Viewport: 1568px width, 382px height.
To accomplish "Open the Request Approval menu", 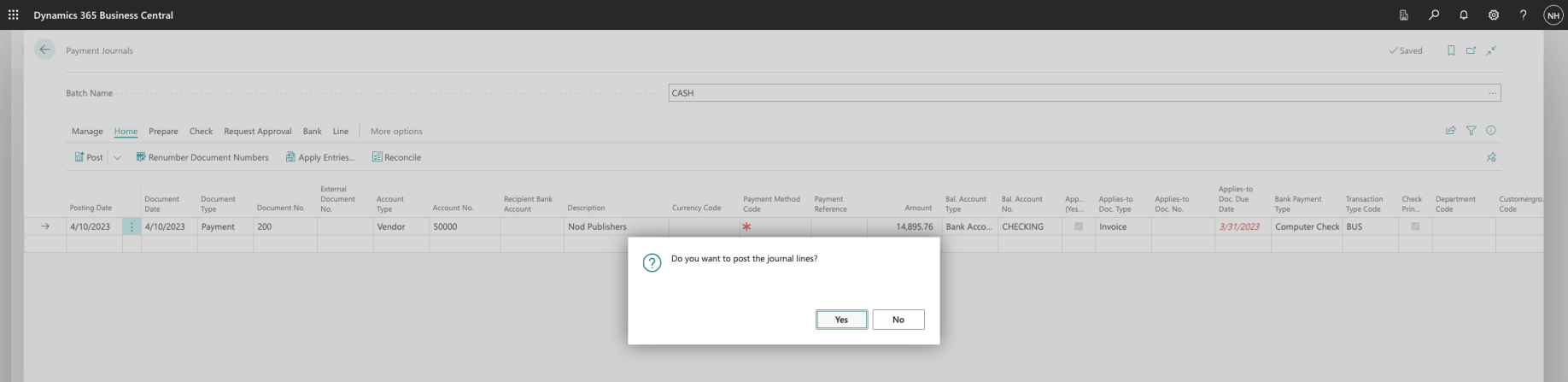I will click(x=258, y=132).
